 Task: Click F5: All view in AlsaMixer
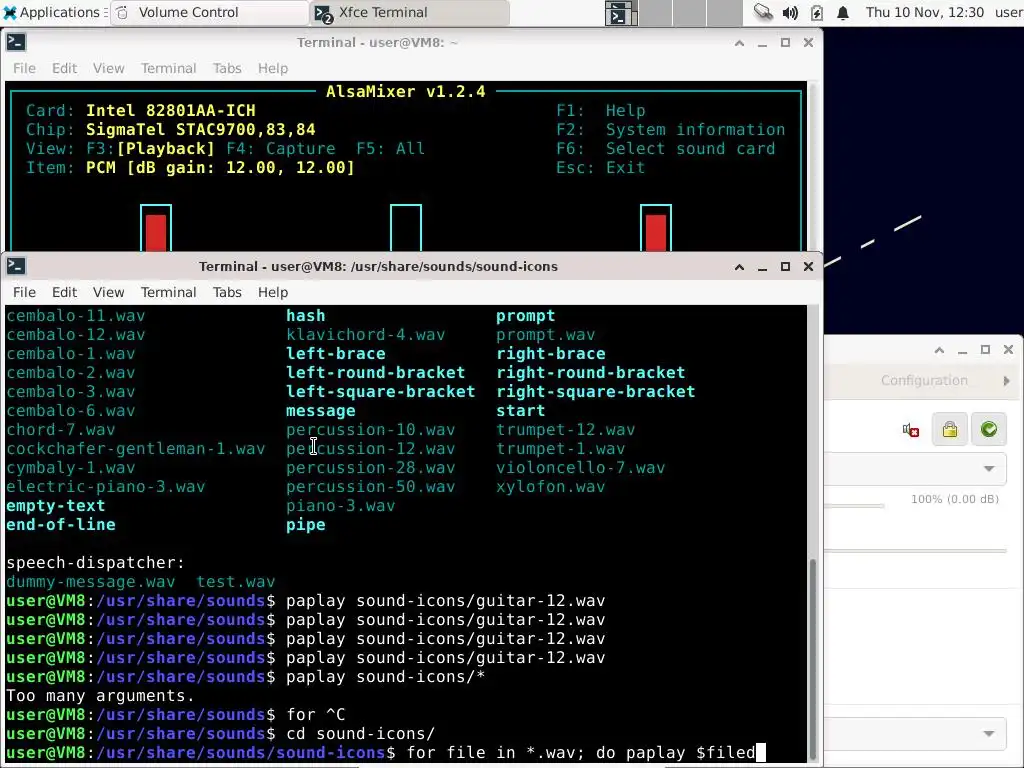(x=391, y=148)
